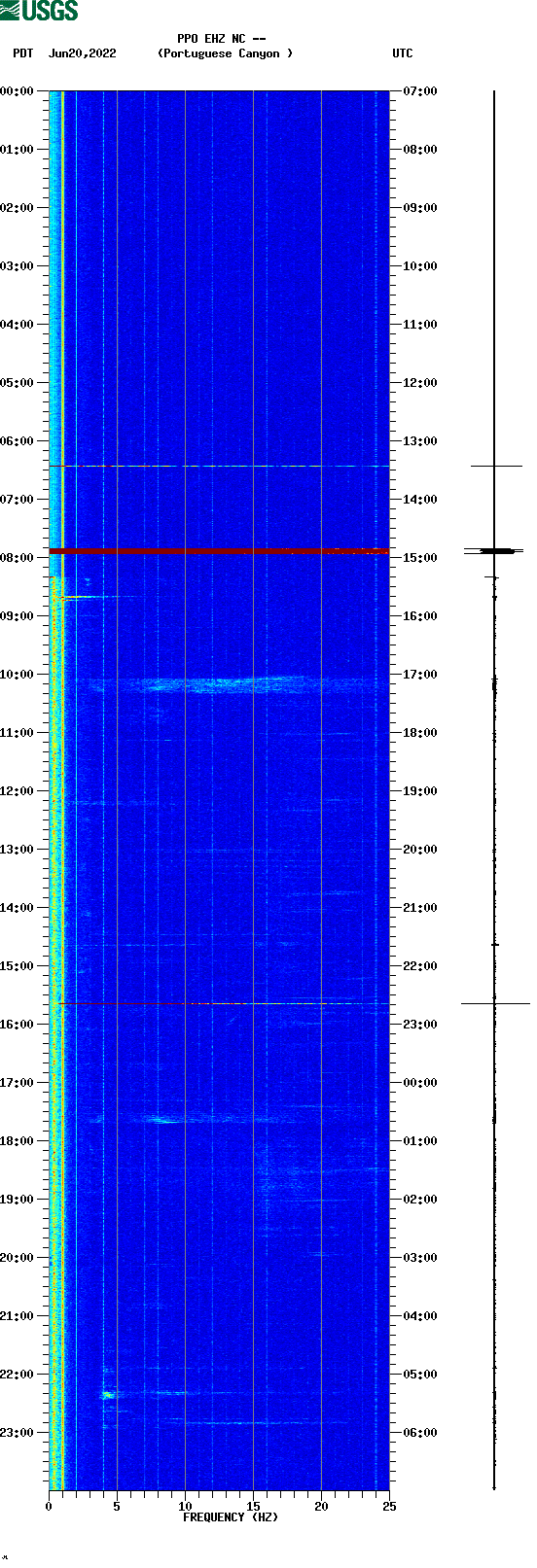Click the frequency axis tick '20'
Image resolution: width=537 pixels, height=1568 pixels.
pos(321,1507)
